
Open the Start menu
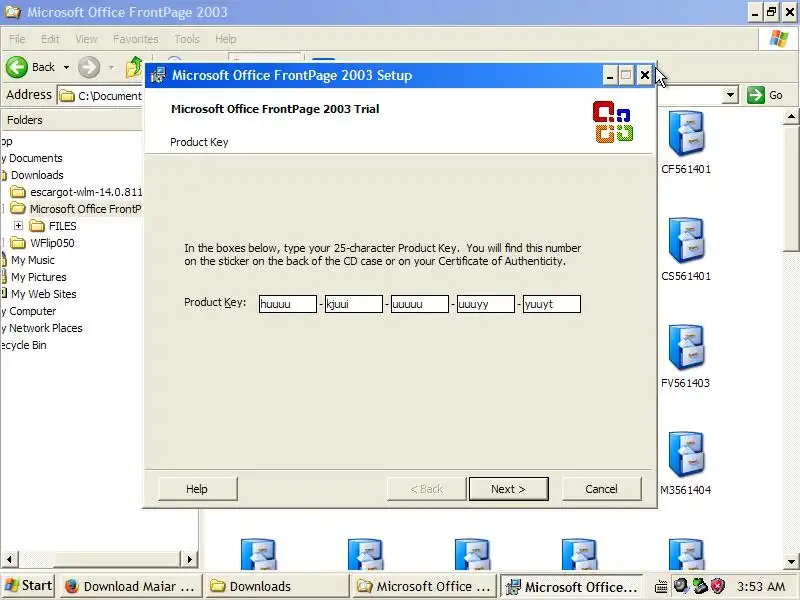(29, 586)
